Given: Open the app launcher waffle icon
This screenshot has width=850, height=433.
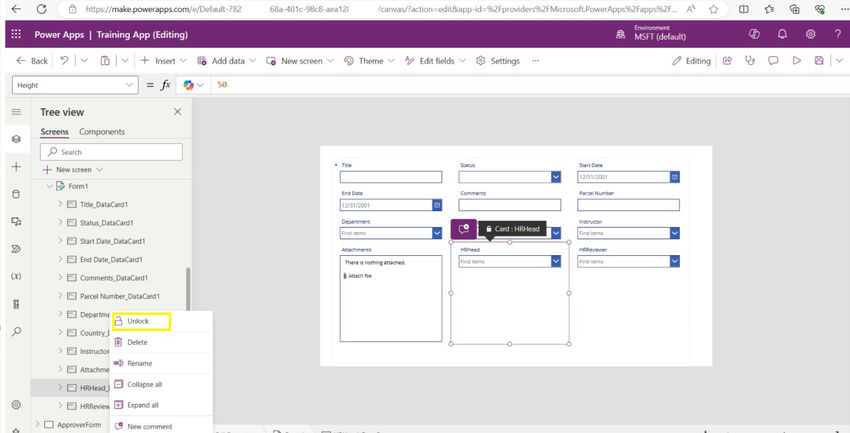Looking at the screenshot, I should click(16, 34).
